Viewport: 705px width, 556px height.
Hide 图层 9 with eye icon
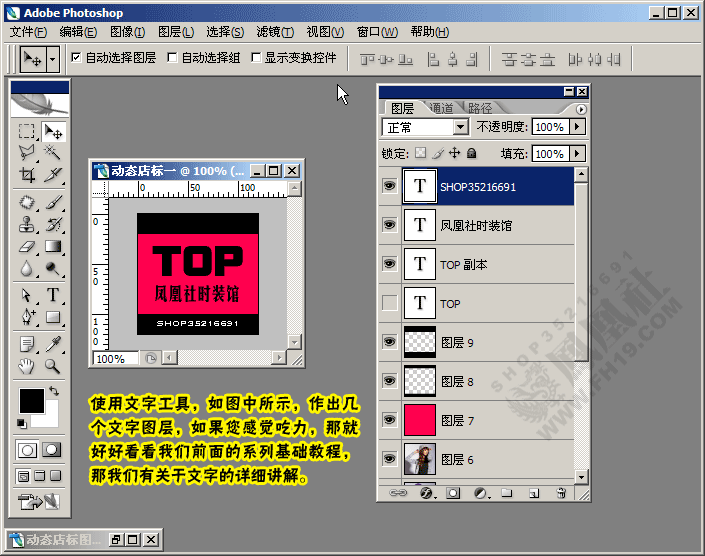tap(389, 342)
